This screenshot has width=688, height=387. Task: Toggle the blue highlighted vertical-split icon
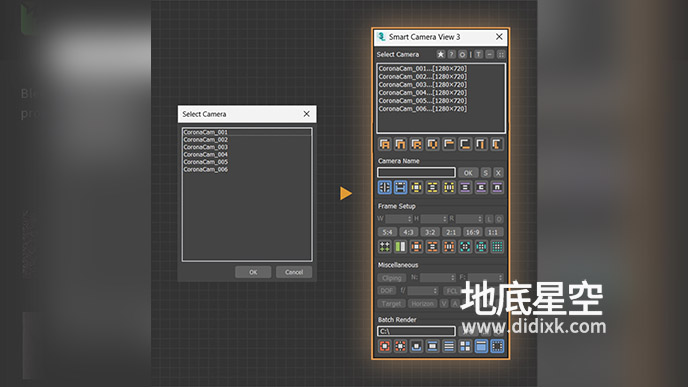pyautogui.click(x=384, y=187)
